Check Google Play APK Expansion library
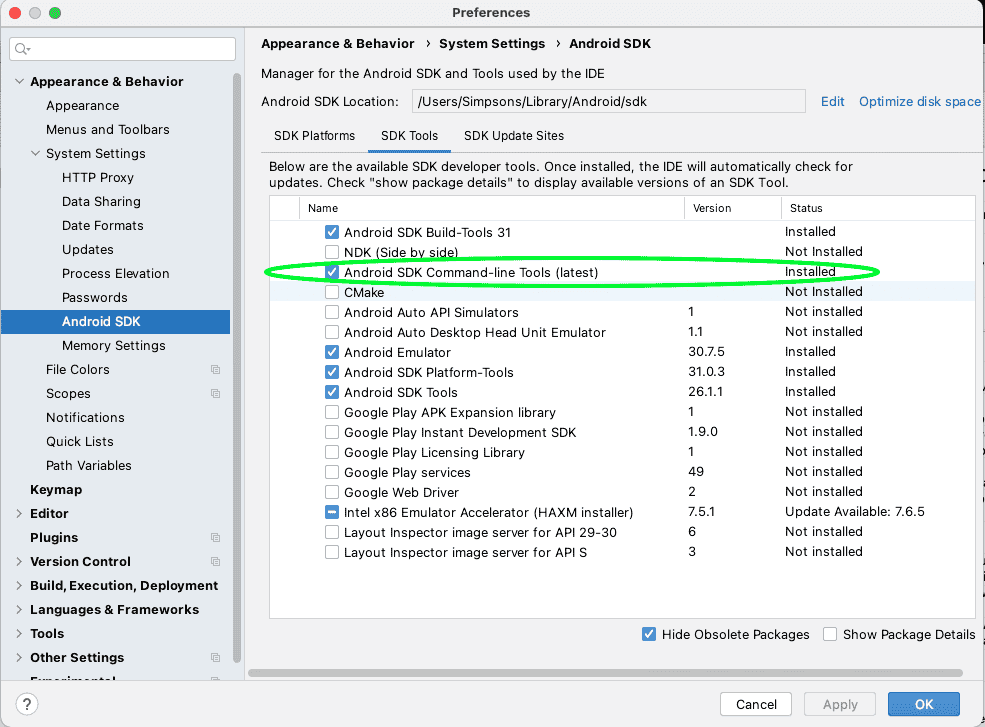Viewport: 985px width, 727px height. [332, 412]
